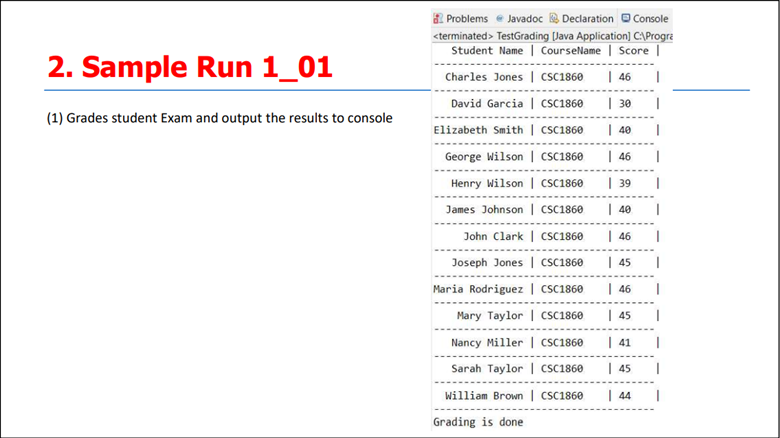Click the name 'David Garcia'
Viewport: 780px width, 438px height.
[x=487, y=104]
